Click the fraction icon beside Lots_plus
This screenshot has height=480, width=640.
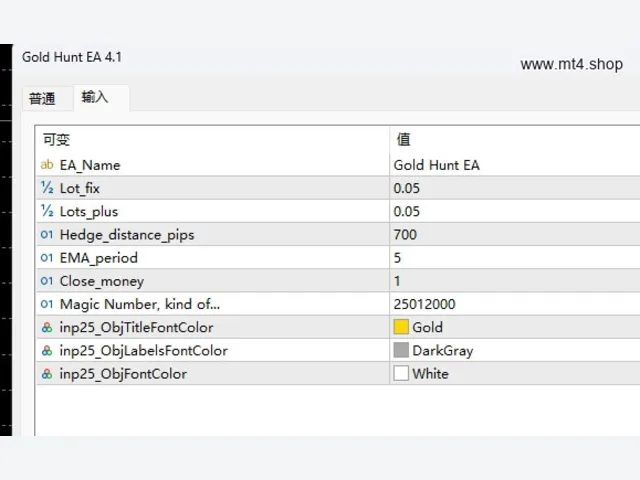point(47,211)
